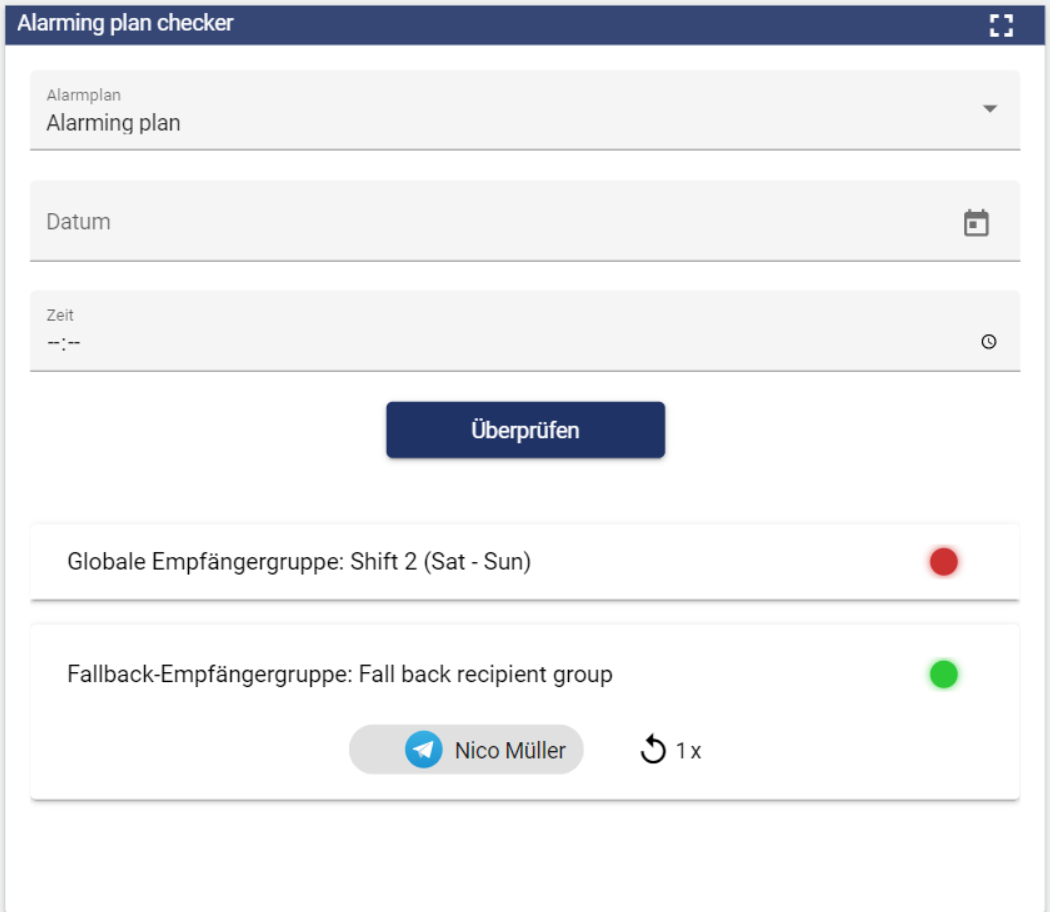Click the red status dot for Shift 2
The image size is (1050, 912).
943,563
